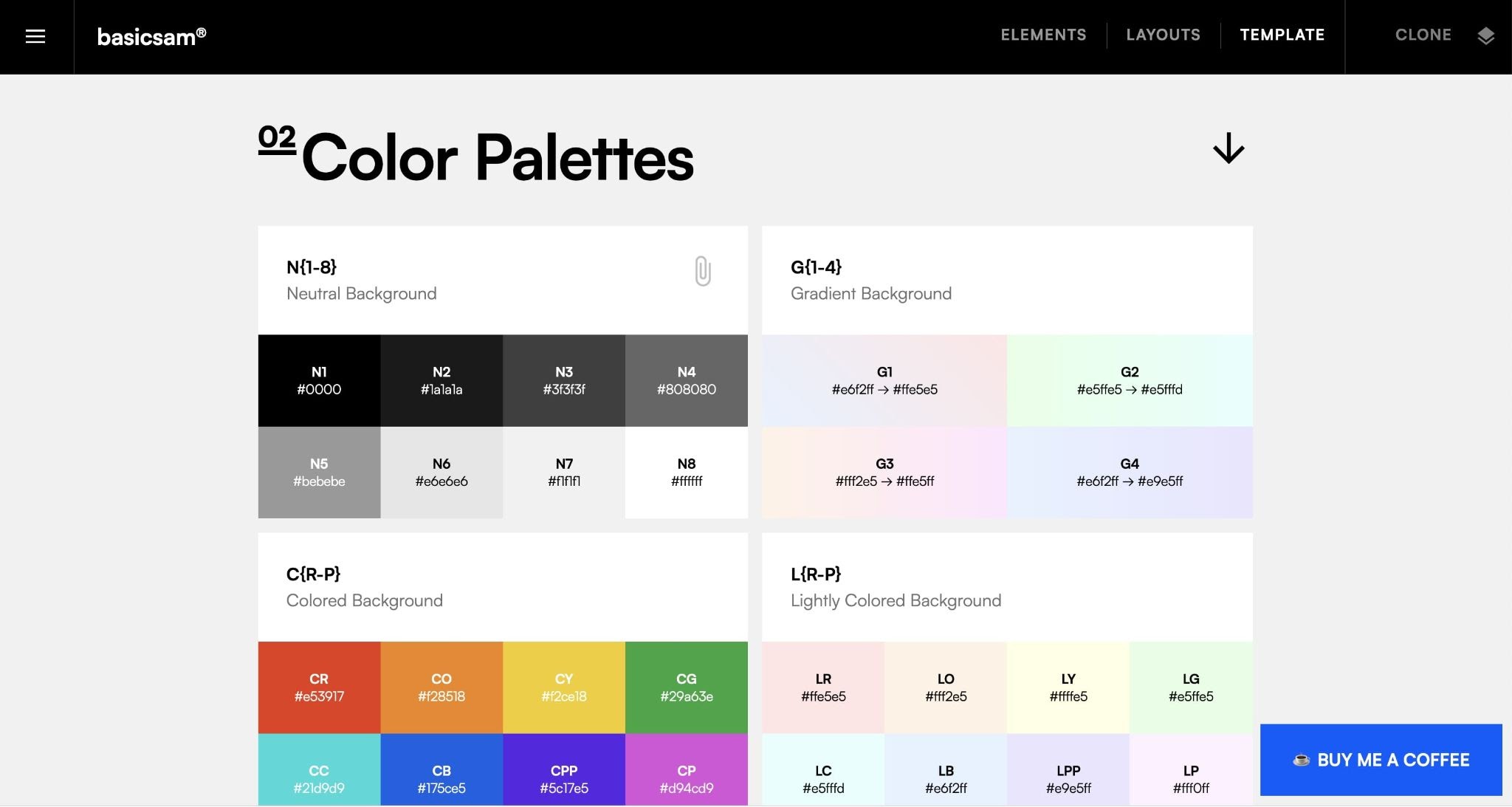Choose the G1 gradient swatch
This screenshot has height=807, width=1512.
(x=884, y=380)
